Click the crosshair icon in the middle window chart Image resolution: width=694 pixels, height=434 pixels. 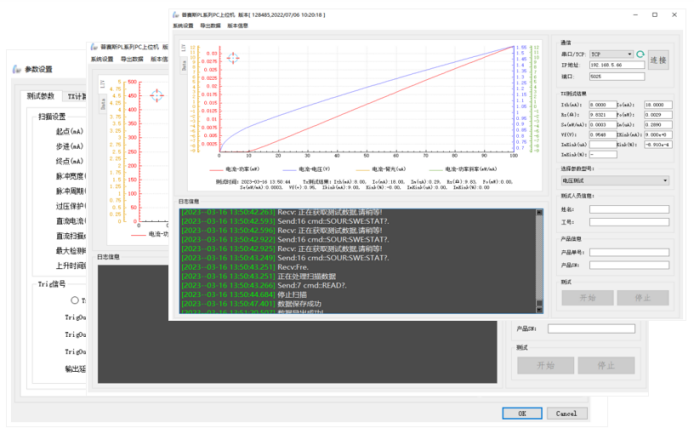pos(156,98)
